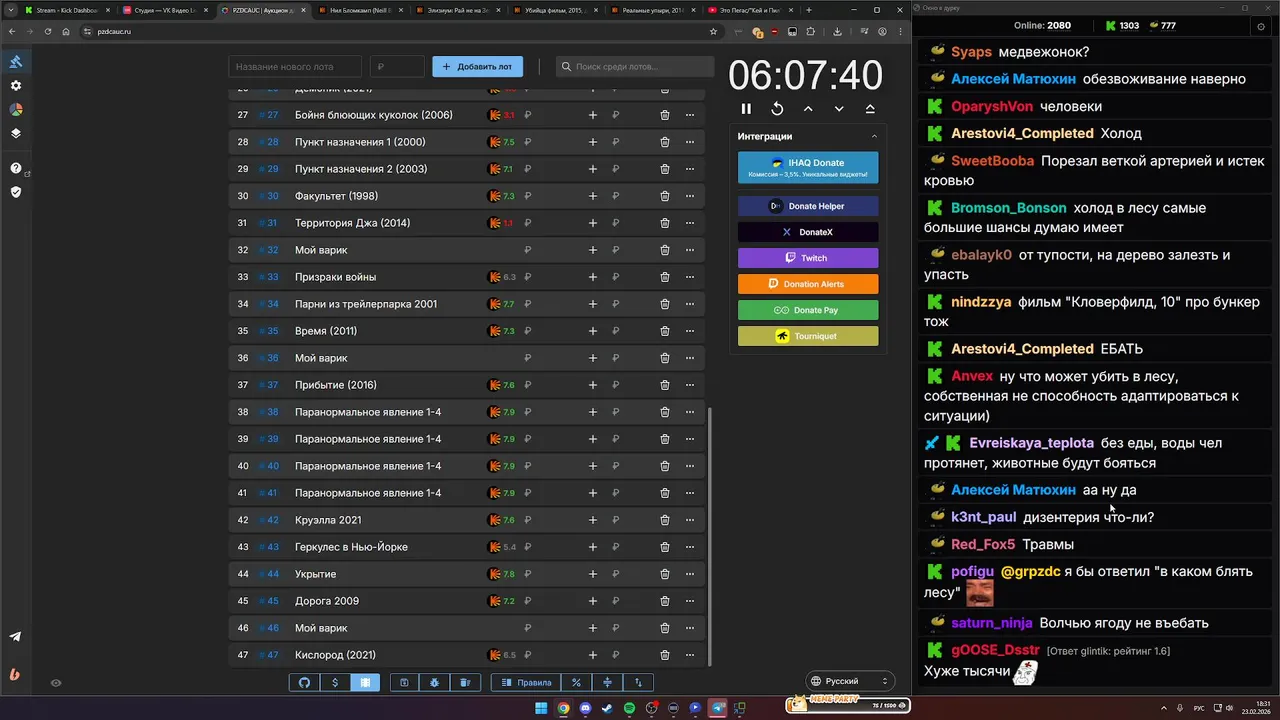Open the help question mark sidebar icon

click(16, 168)
